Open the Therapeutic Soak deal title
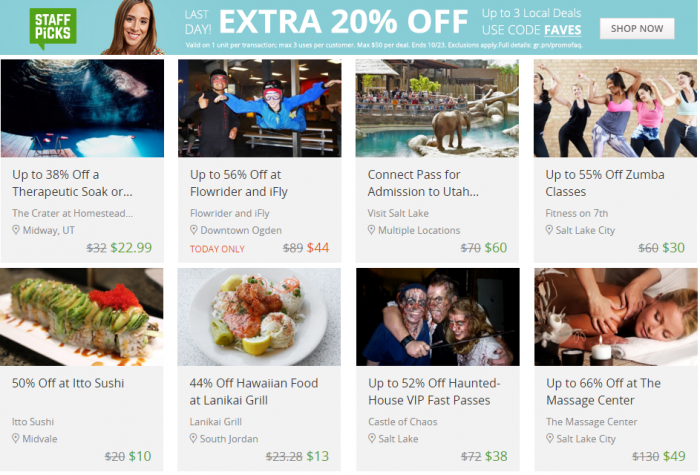The width and height of the screenshot is (700, 475). tap(72, 183)
